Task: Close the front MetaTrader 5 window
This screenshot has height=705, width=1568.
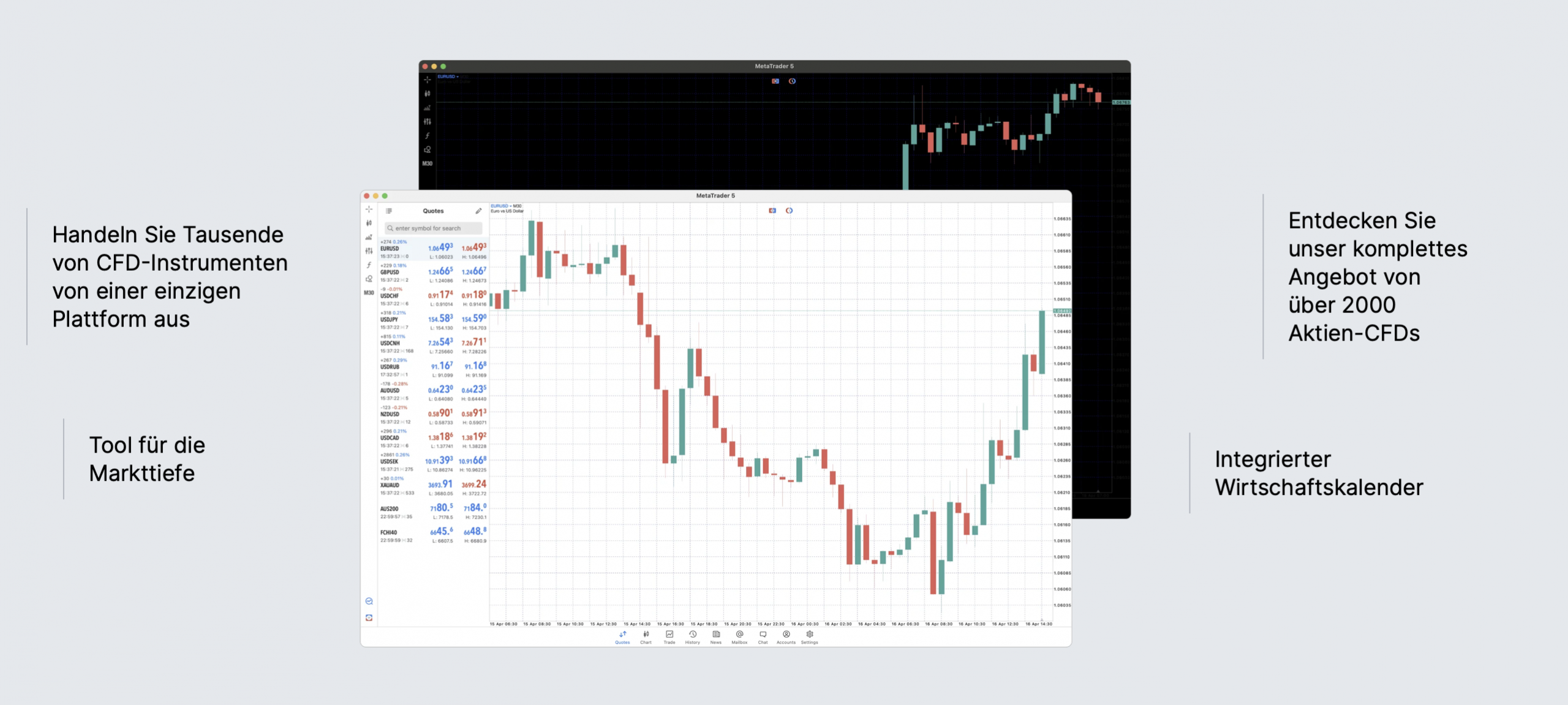Action: click(x=367, y=196)
